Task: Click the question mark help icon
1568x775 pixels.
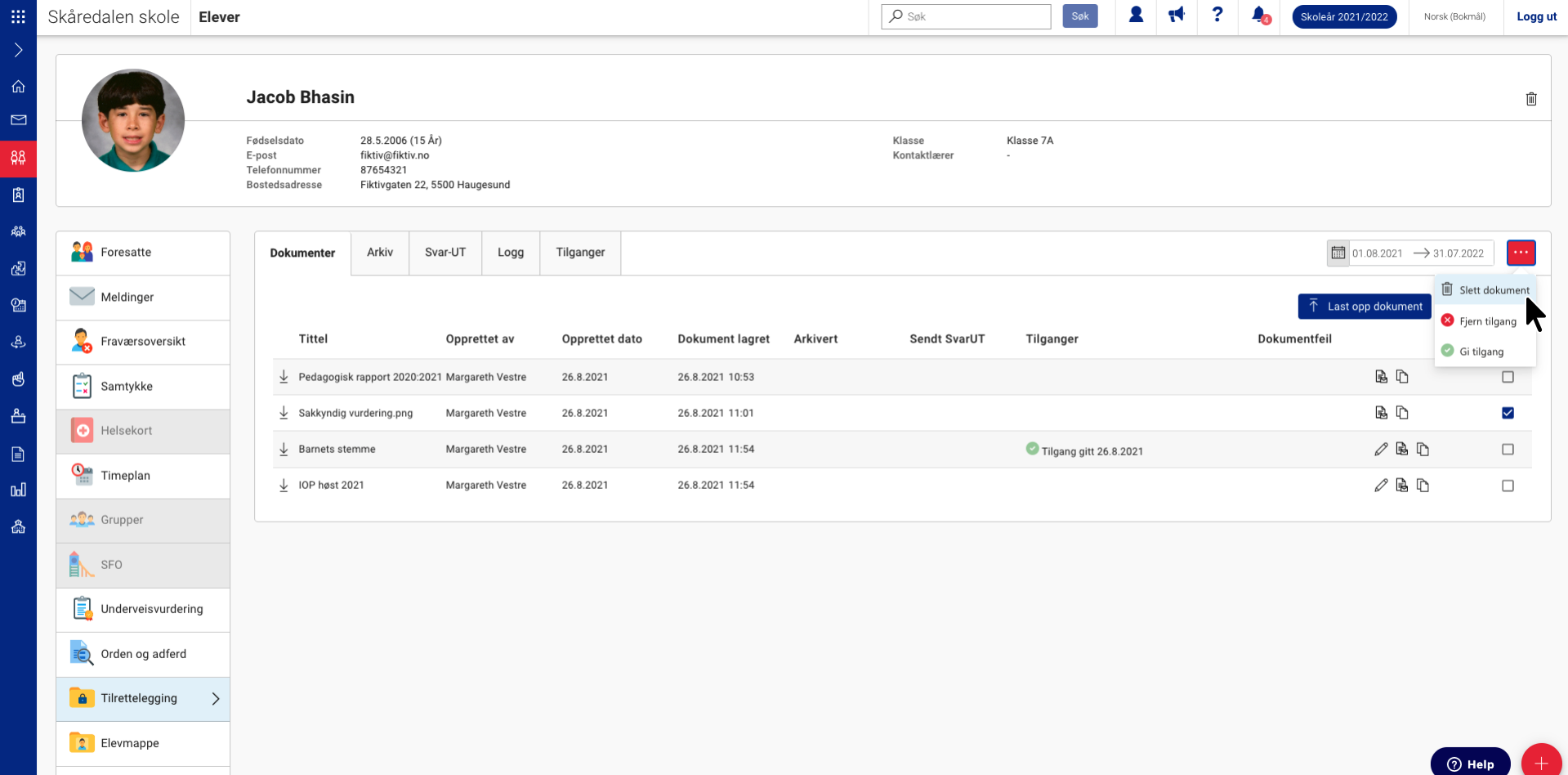Action: pyautogui.click(x=1217, y=15)
